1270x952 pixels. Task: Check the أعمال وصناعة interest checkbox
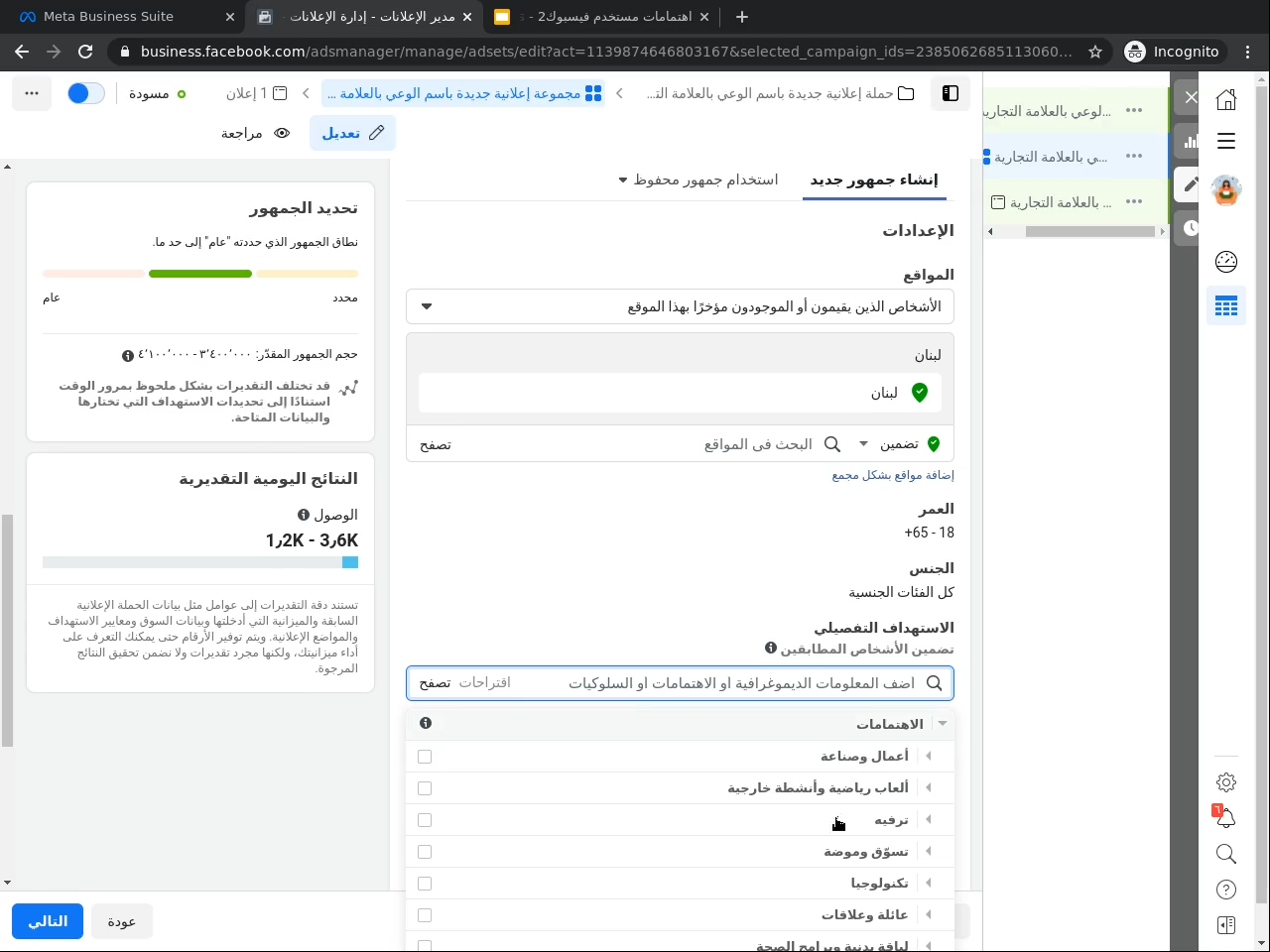425,757
